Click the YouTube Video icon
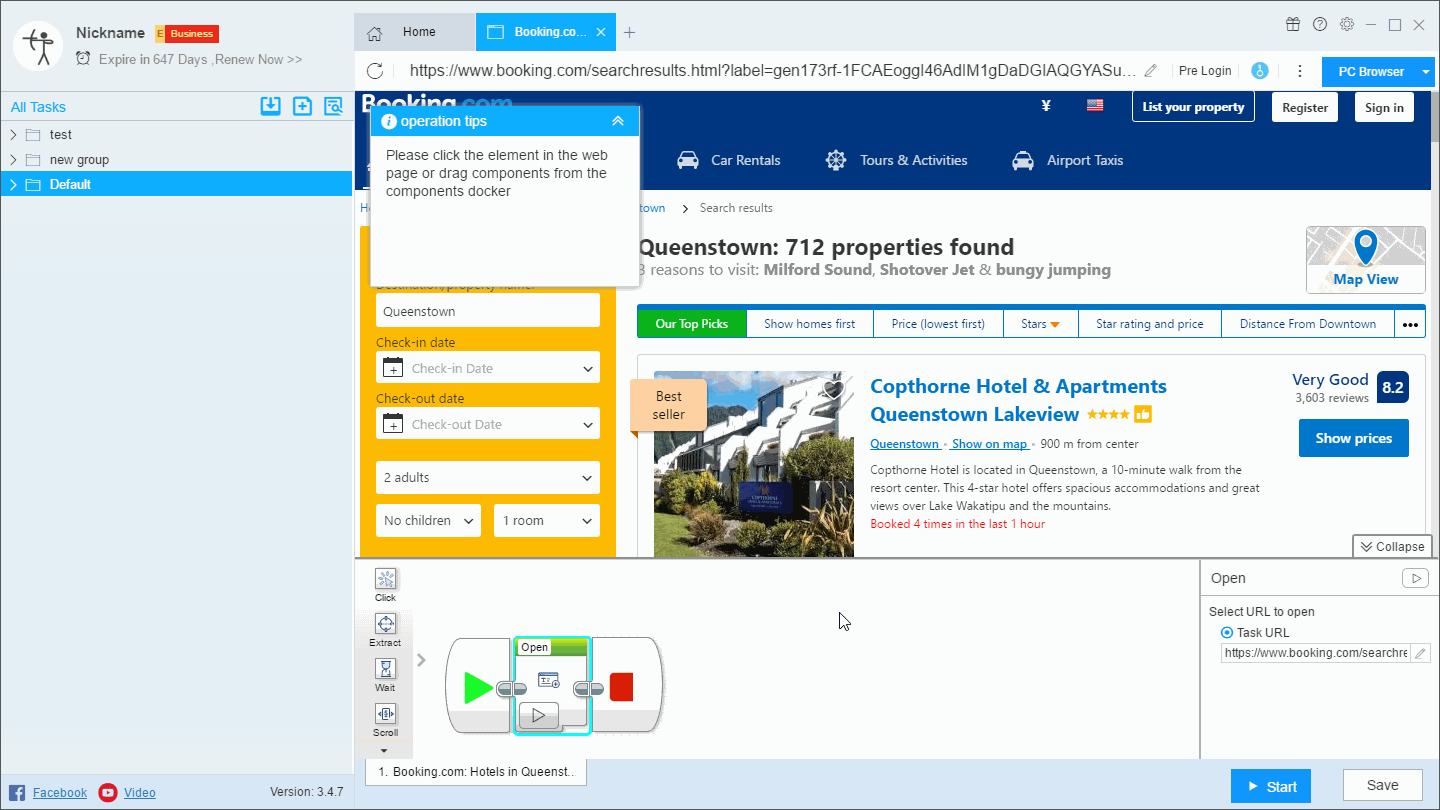The height and width of the screenshot is (810, 1440). point(108,792)
